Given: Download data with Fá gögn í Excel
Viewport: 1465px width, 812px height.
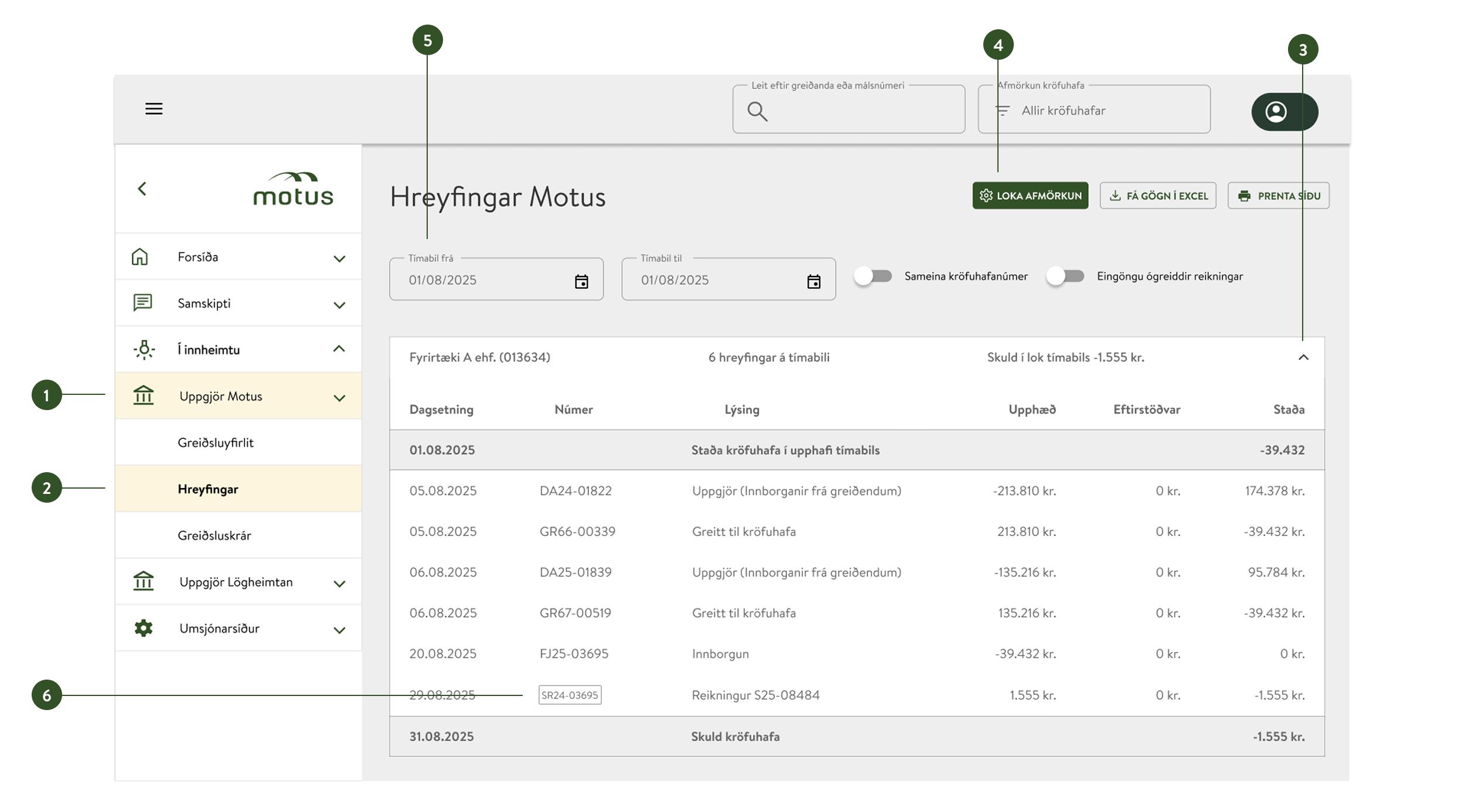Looking at the screenshot, I should 1157,196.
